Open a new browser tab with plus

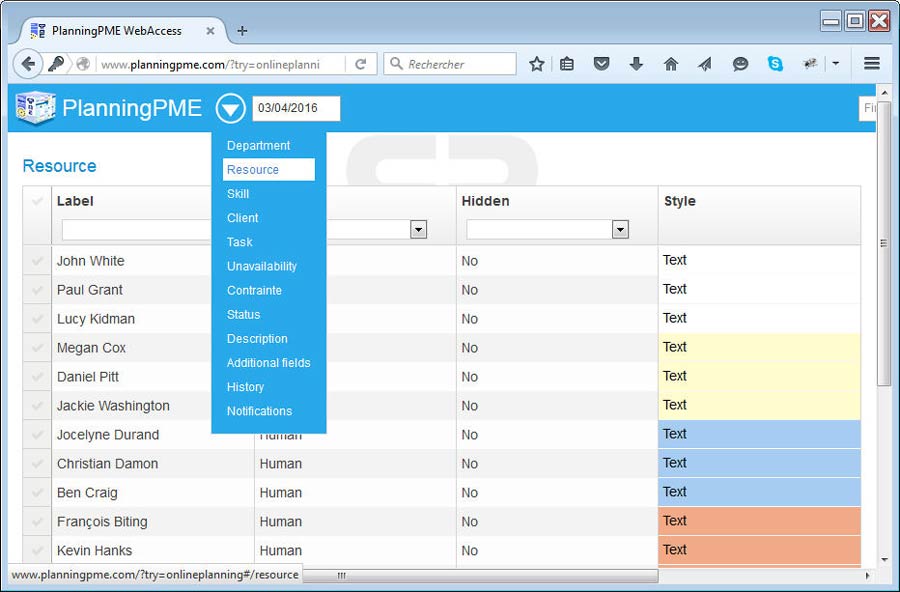(242, 31)
